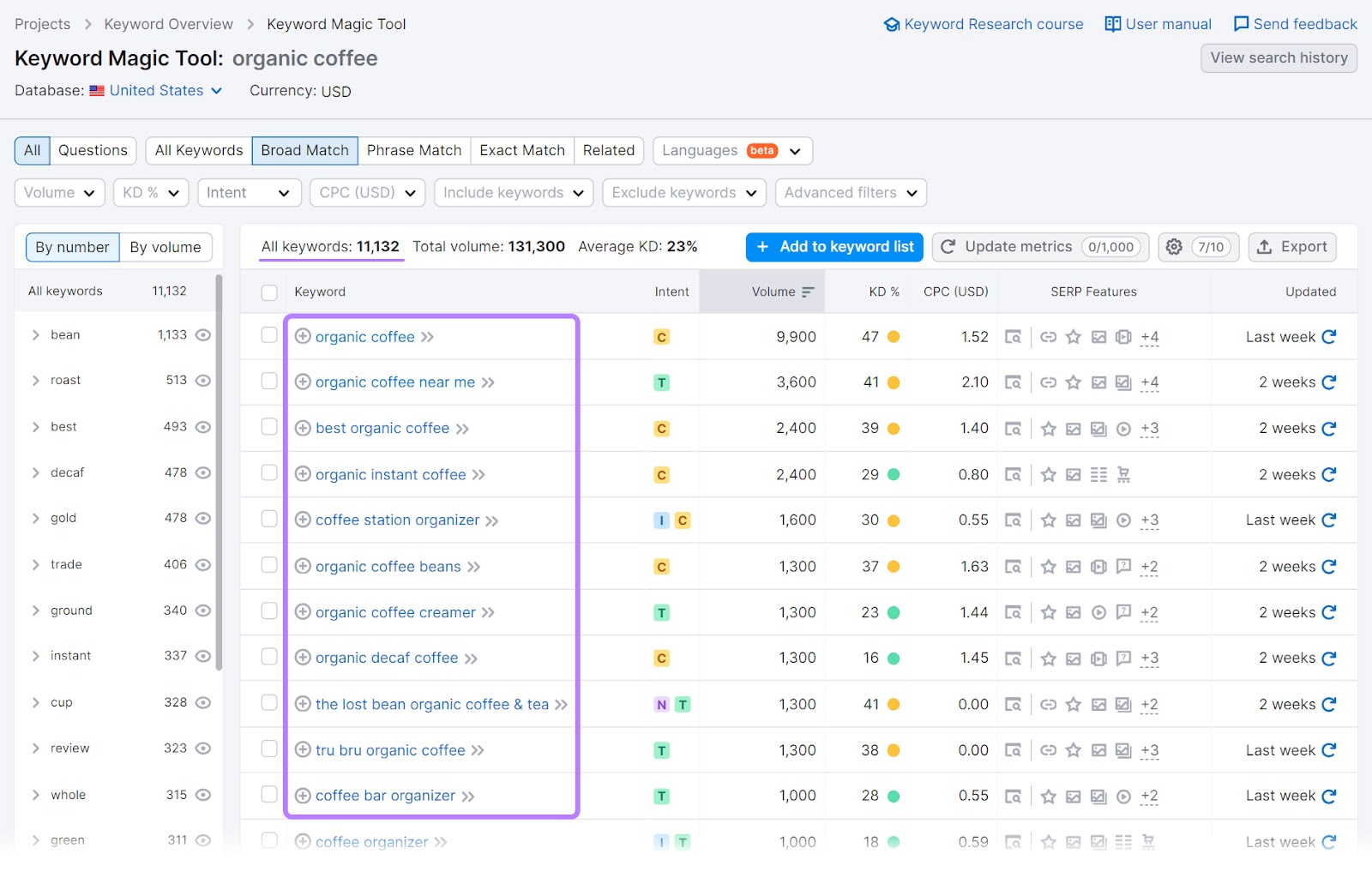Add organic decaf coffee via plus icon
The height and width of the screenshot is (872, 1372).
[x=303, y=658]
